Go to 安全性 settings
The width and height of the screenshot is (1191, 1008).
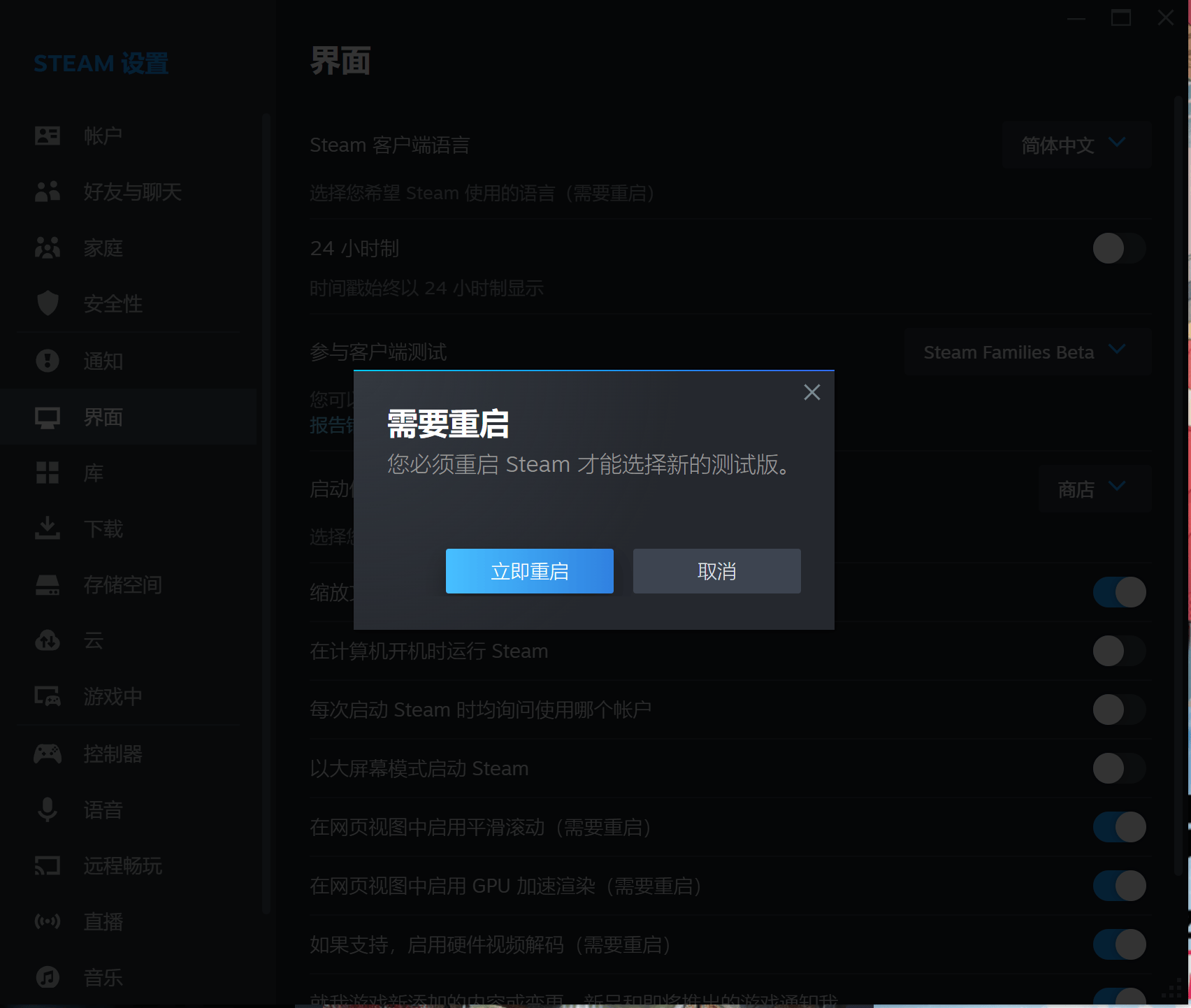tap(129, 303)
